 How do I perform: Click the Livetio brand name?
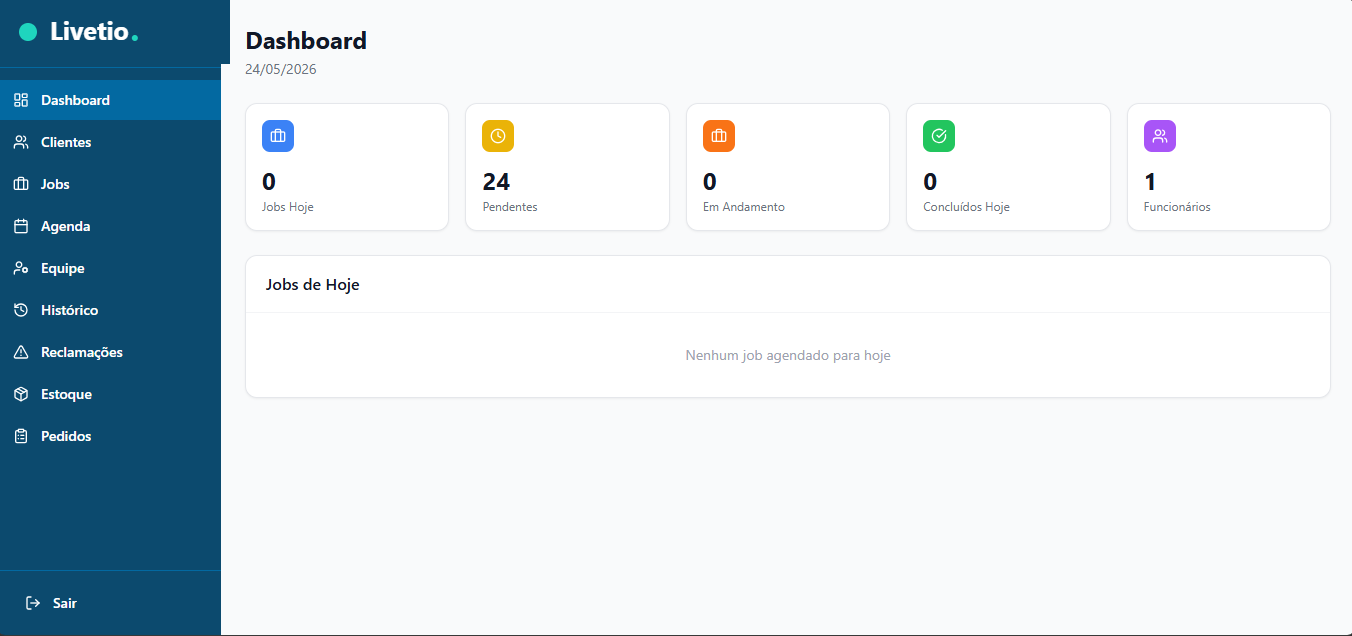point(93,32)
